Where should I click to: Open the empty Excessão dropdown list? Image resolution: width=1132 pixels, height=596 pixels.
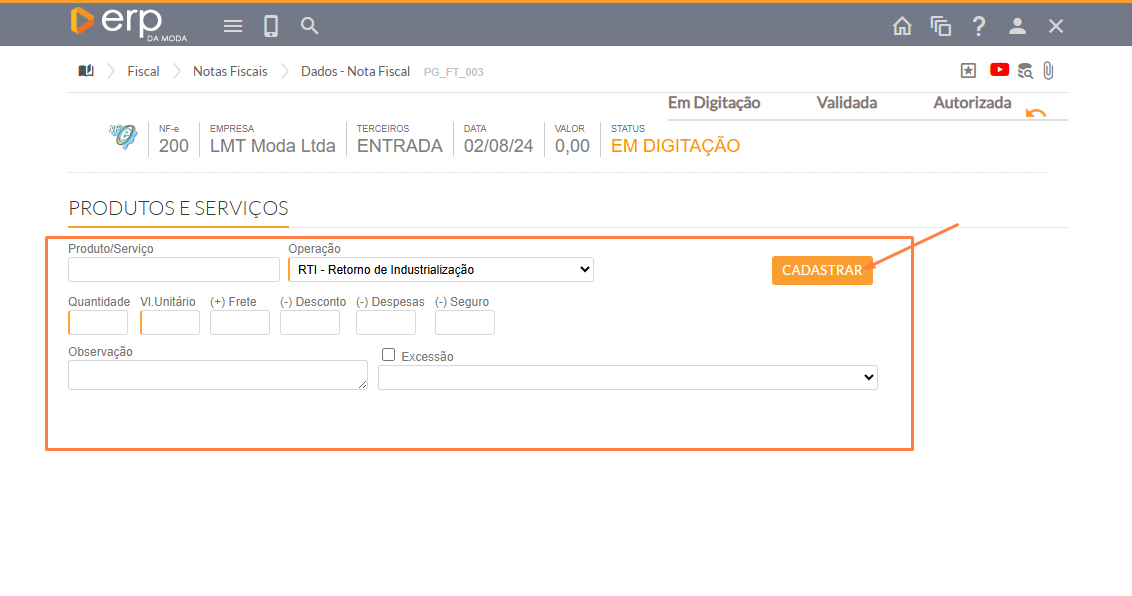click(x=627, y=378)
